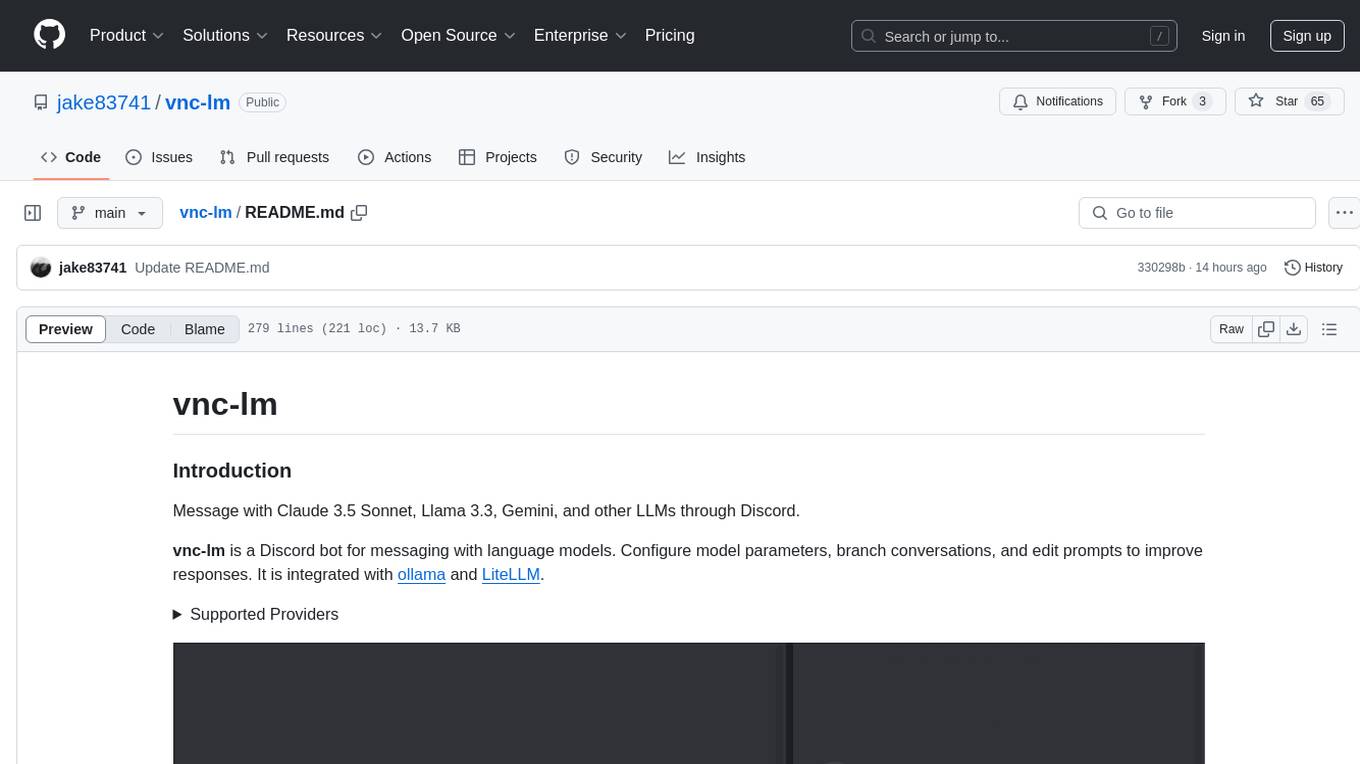Viewport: 1360px width, 764px height.
Task: Open the Pricing page
Action: [670, 35]
